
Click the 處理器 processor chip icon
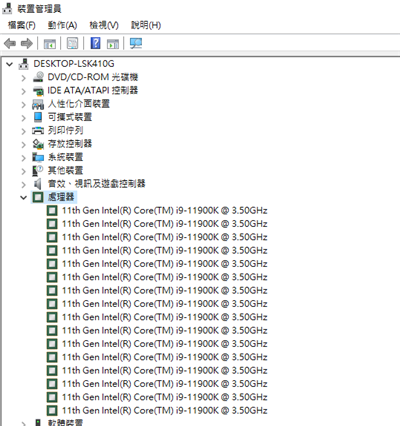coord(38,197)
